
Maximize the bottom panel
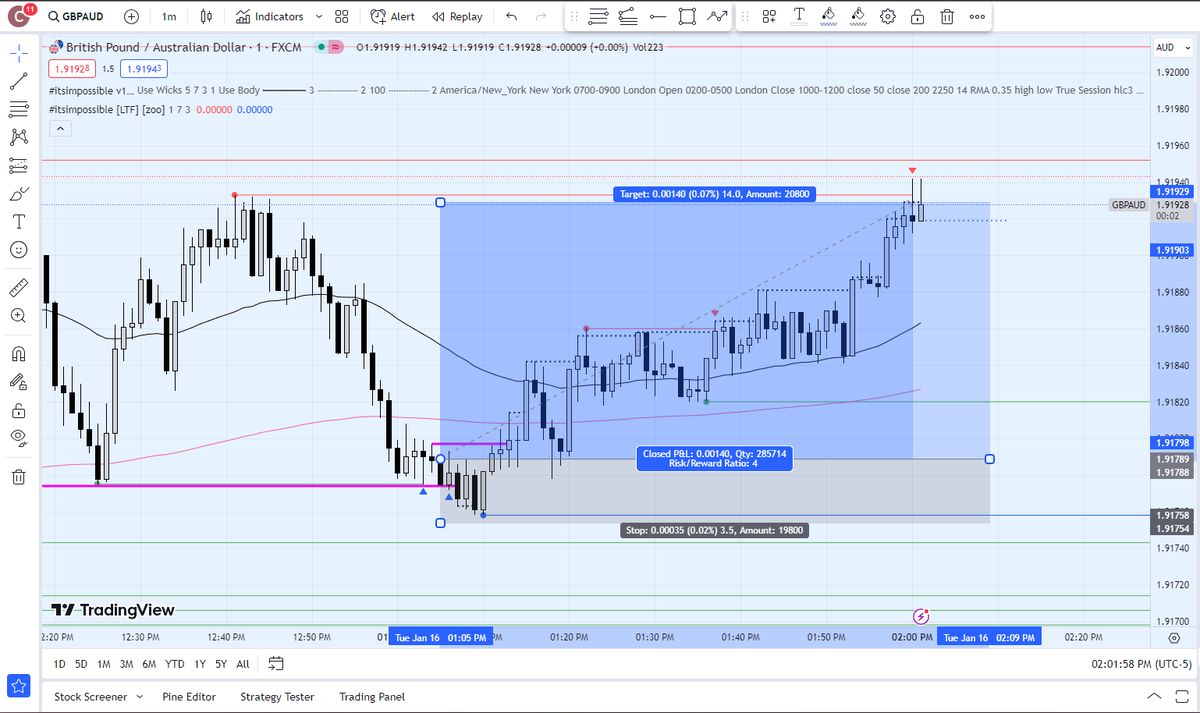(x=1181, y=696)
